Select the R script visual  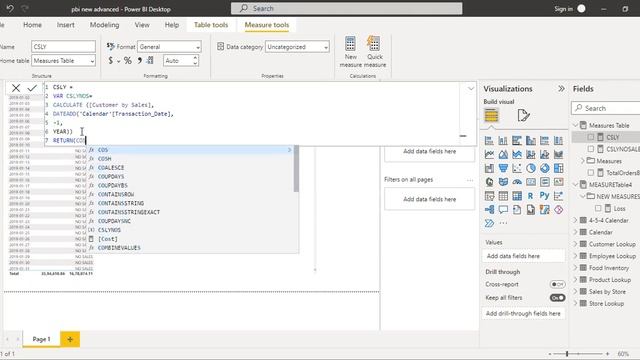click(x=531, y=196)
